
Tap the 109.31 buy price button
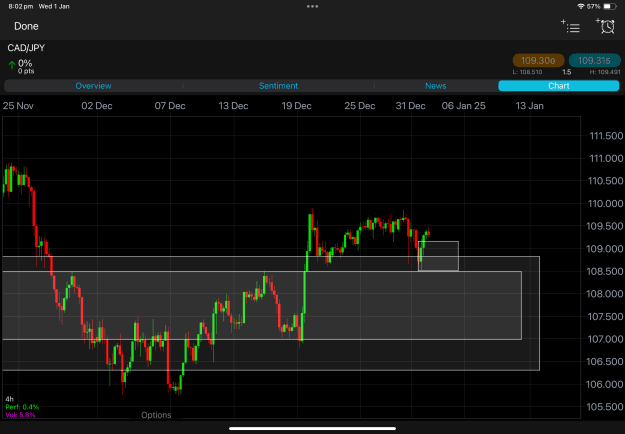click(594, 61)
